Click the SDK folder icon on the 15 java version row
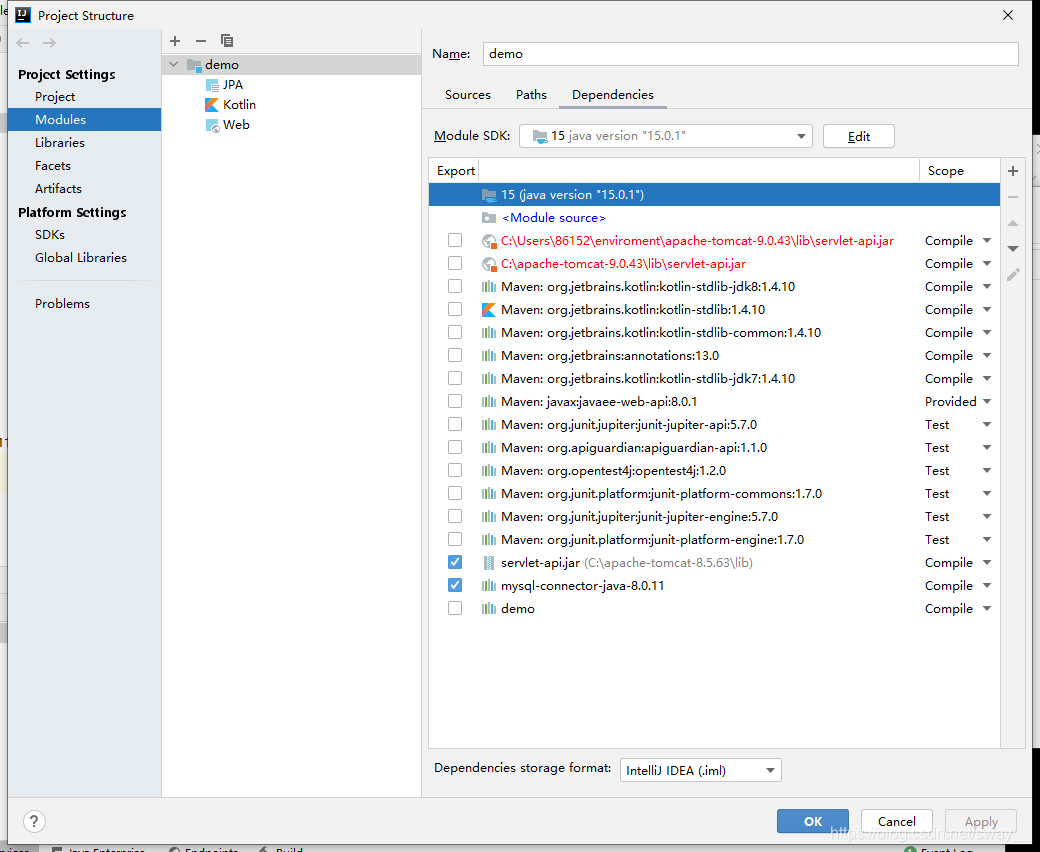Image resolution: width=1040 pixels, height=852 pixels. (489, 195)
